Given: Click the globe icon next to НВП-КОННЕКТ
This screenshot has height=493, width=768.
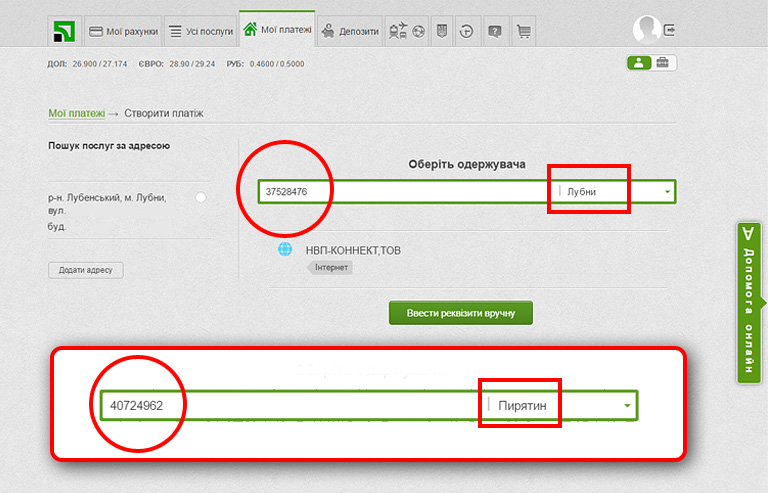Looking at the screenshot, I should coord(285,250).
